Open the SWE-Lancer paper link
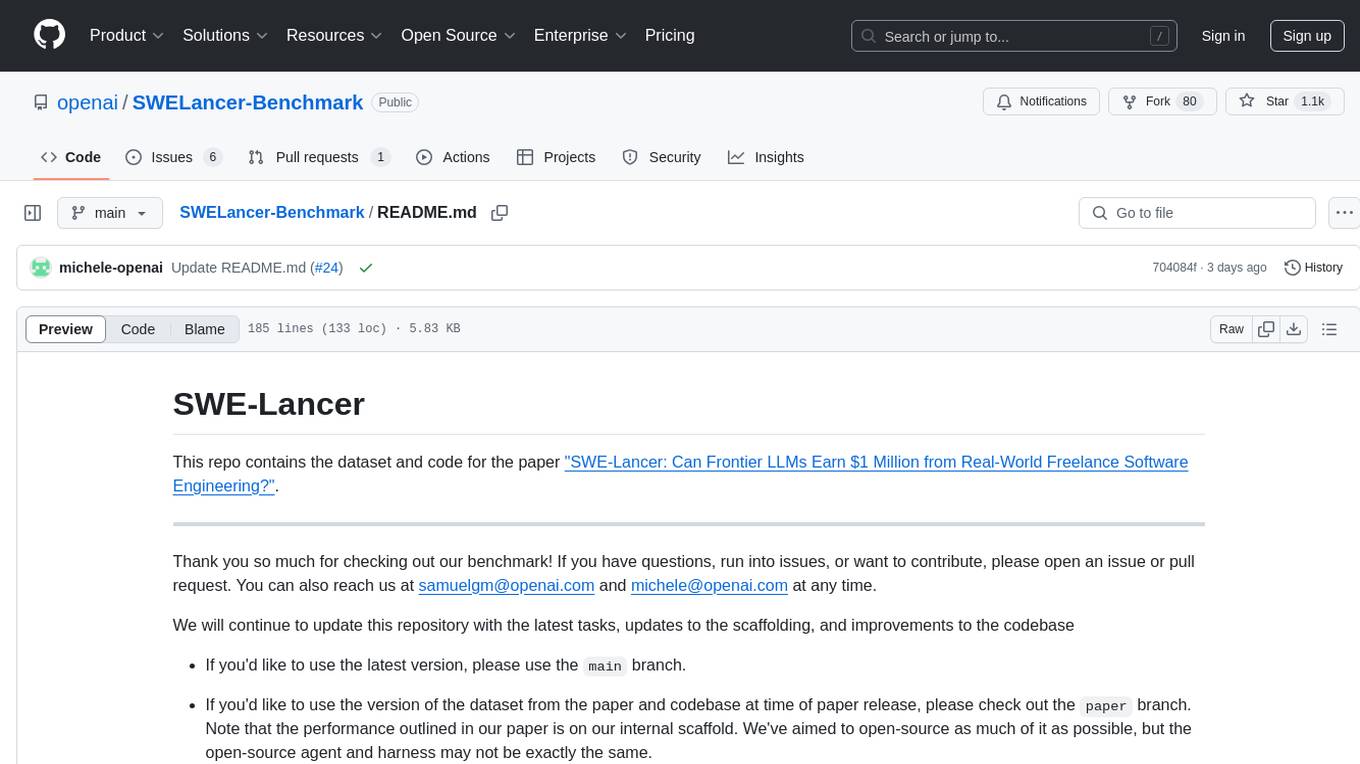 (875, 462)
